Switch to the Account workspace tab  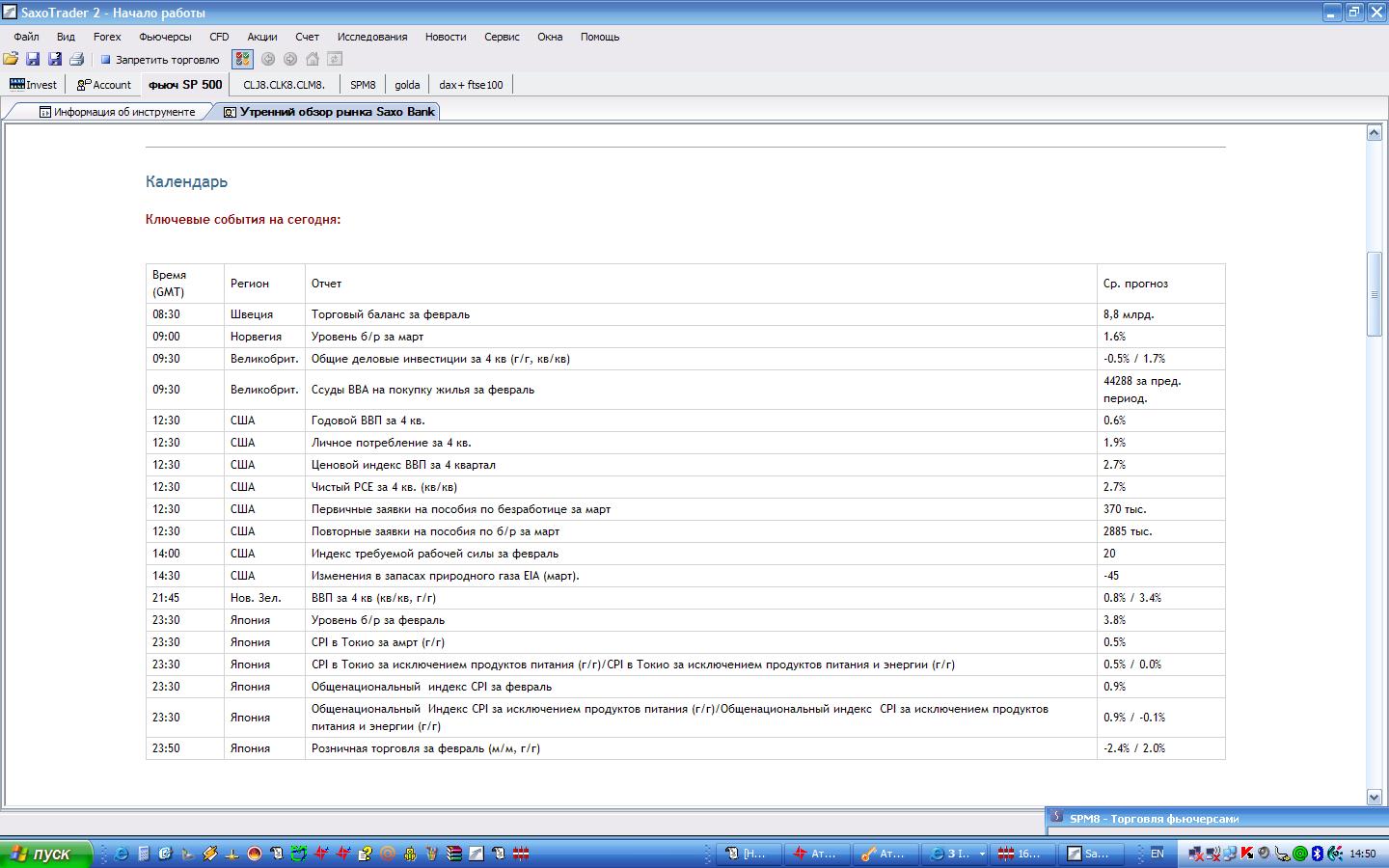pos(103,85)
